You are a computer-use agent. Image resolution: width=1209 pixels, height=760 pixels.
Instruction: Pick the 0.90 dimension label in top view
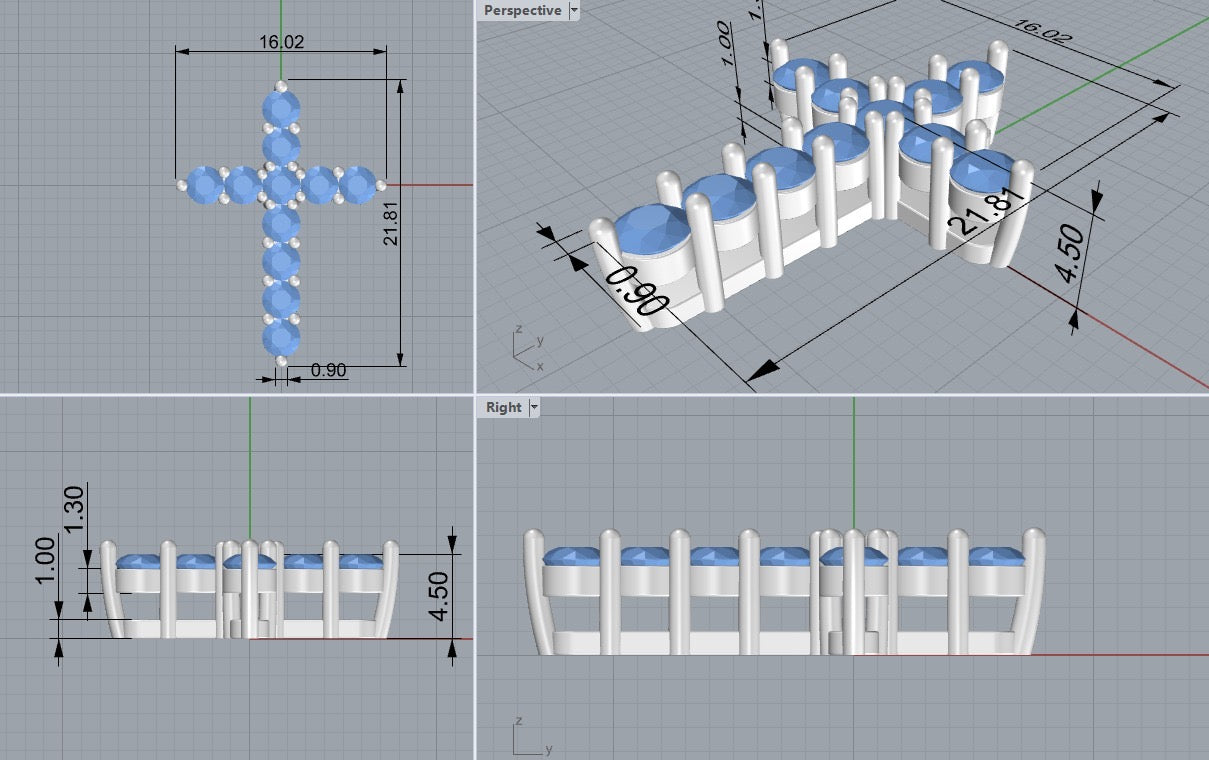point(328,370)
